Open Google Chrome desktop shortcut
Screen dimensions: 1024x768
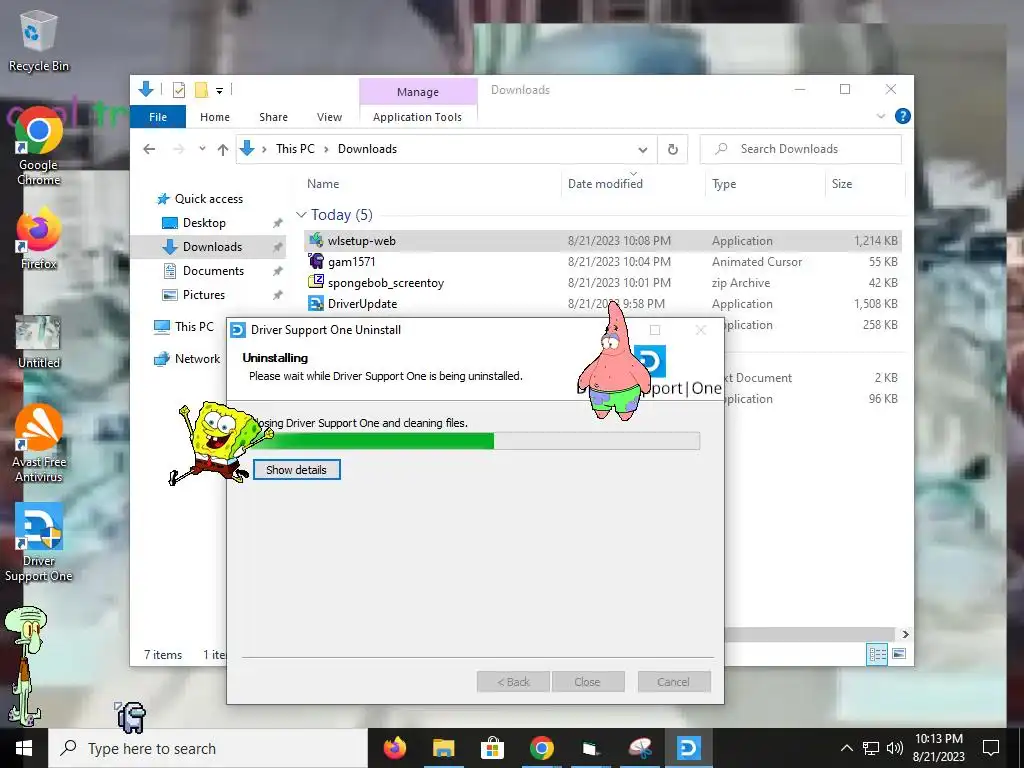click(x=38, y=145)
